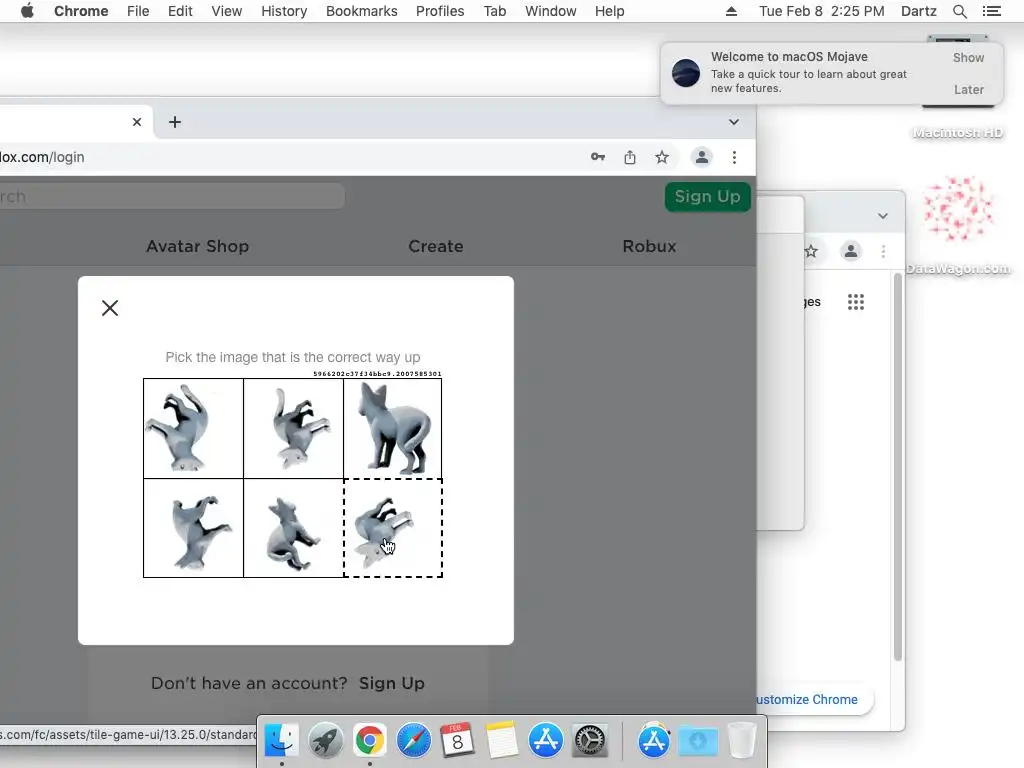Pick the top-right upright standing animal image

(392, 428)
